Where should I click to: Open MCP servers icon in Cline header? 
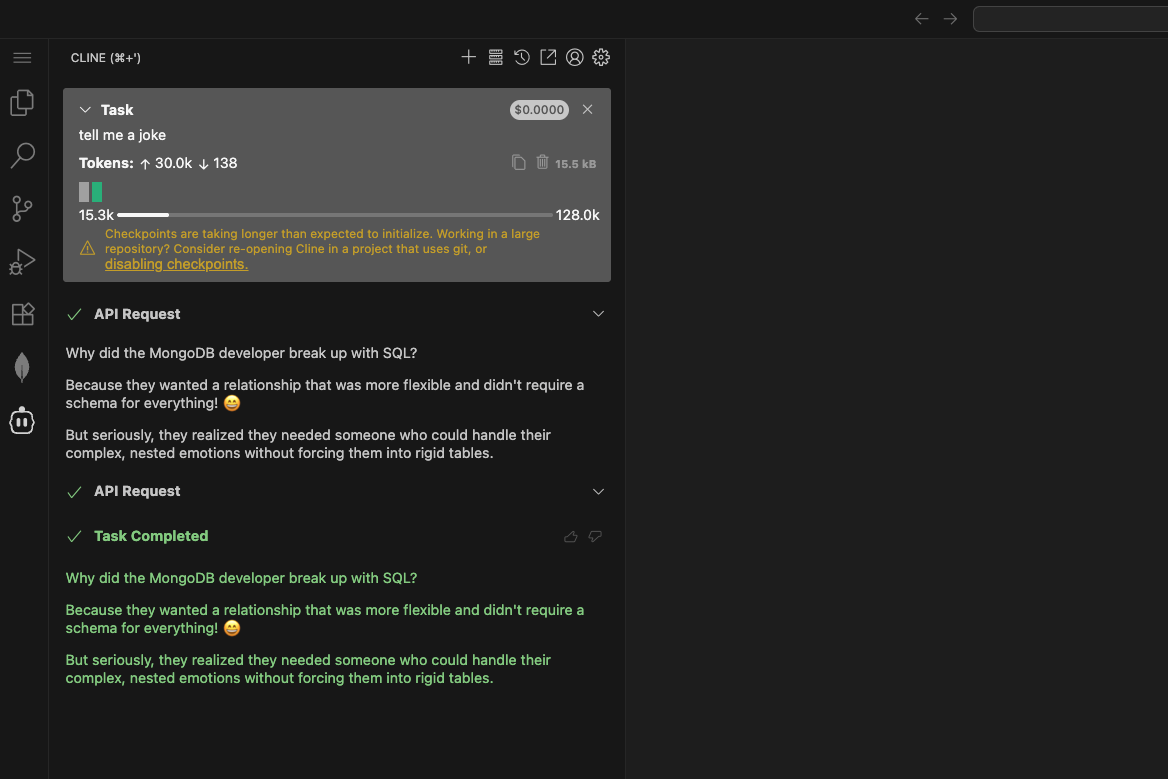(x=495, y=58)
